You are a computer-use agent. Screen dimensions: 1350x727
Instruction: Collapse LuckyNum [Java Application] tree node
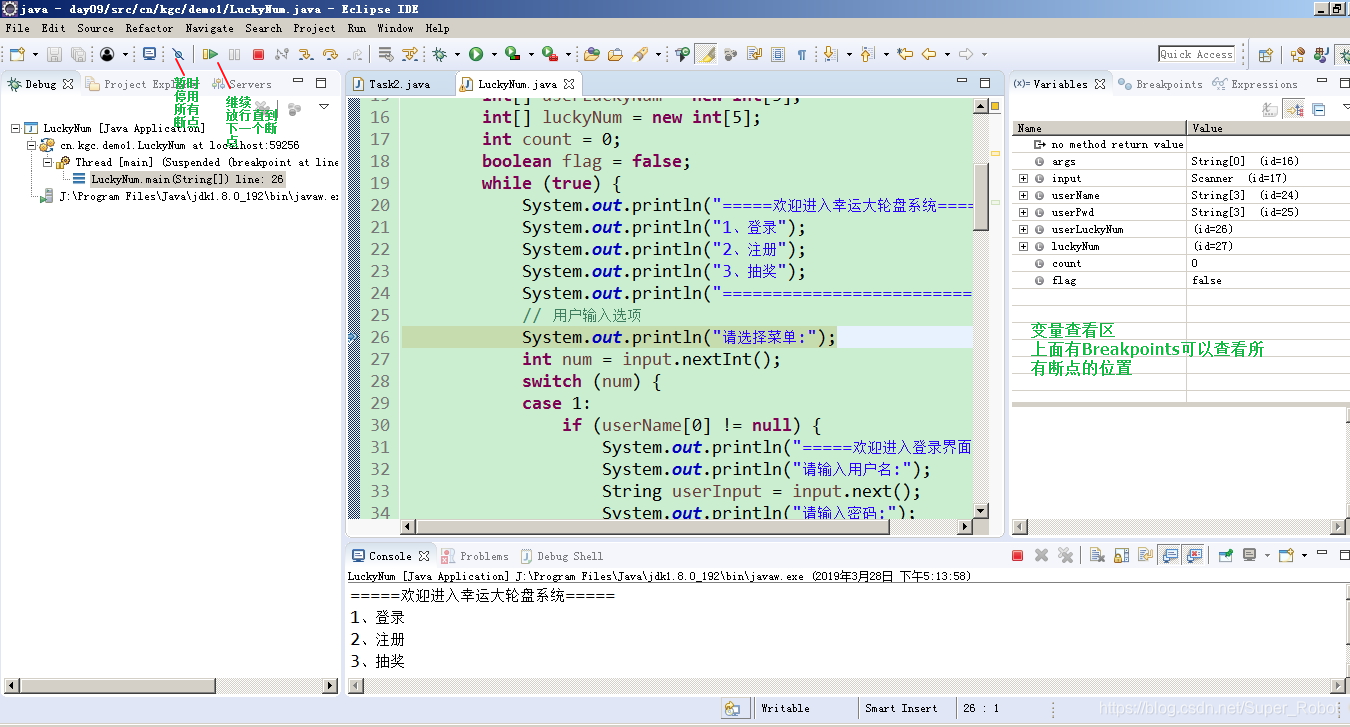coord(16,128)
